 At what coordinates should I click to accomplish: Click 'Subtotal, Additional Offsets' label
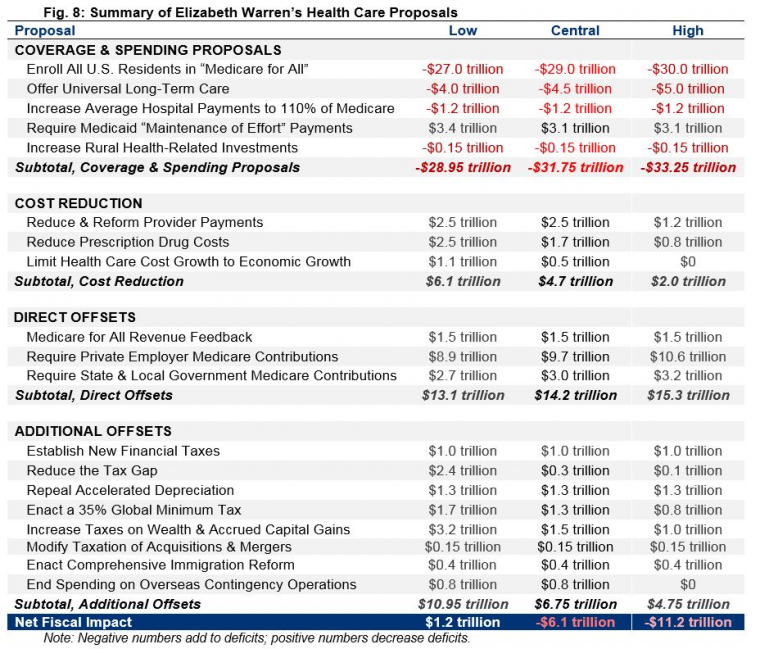[x=108, y=604]
